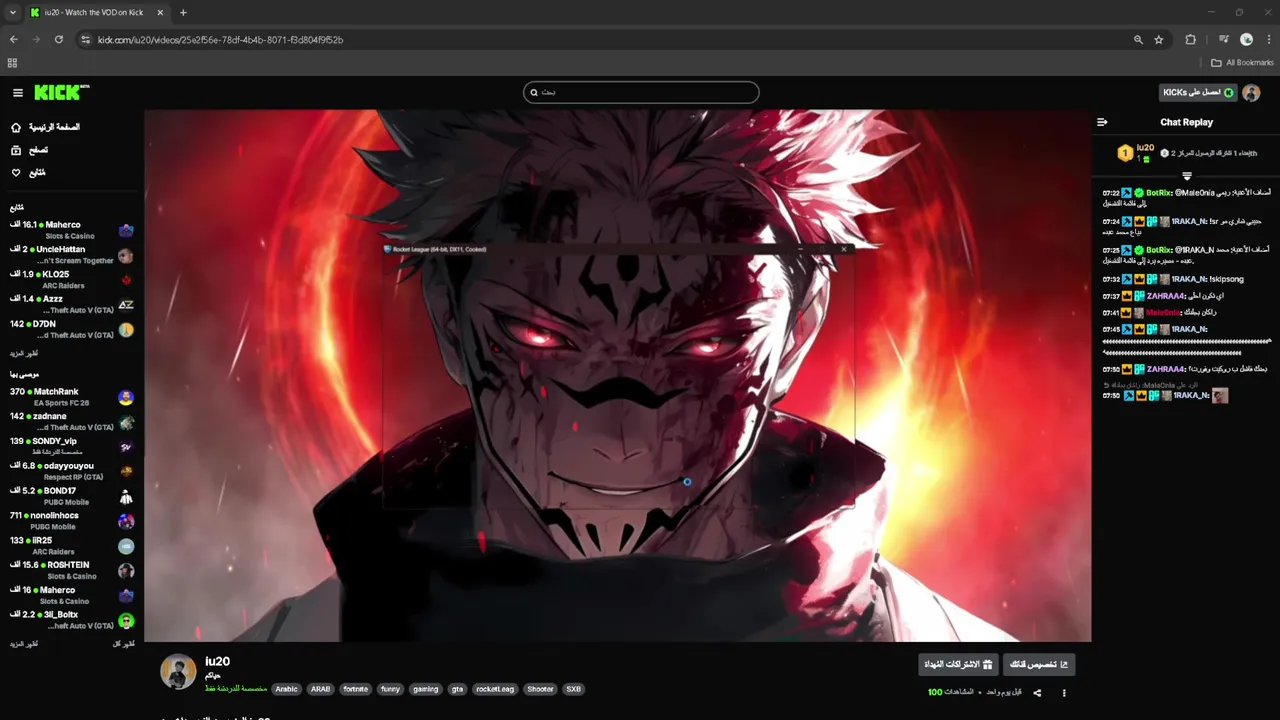Open Azzz channel in sidebar
Image resolution: width=1280 pixels, height=720 pixels.
click(72, 304)
